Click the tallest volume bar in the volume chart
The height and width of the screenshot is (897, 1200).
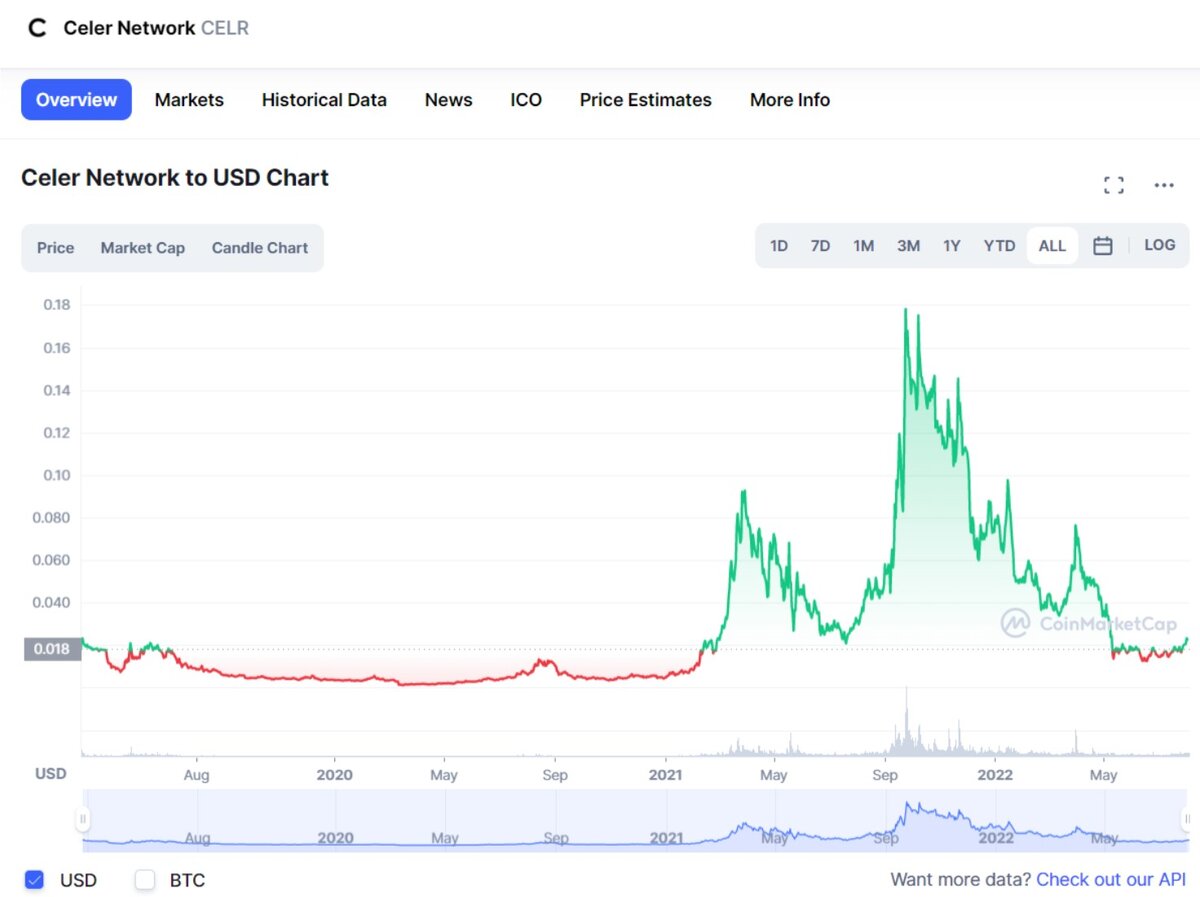coord(907,721)
